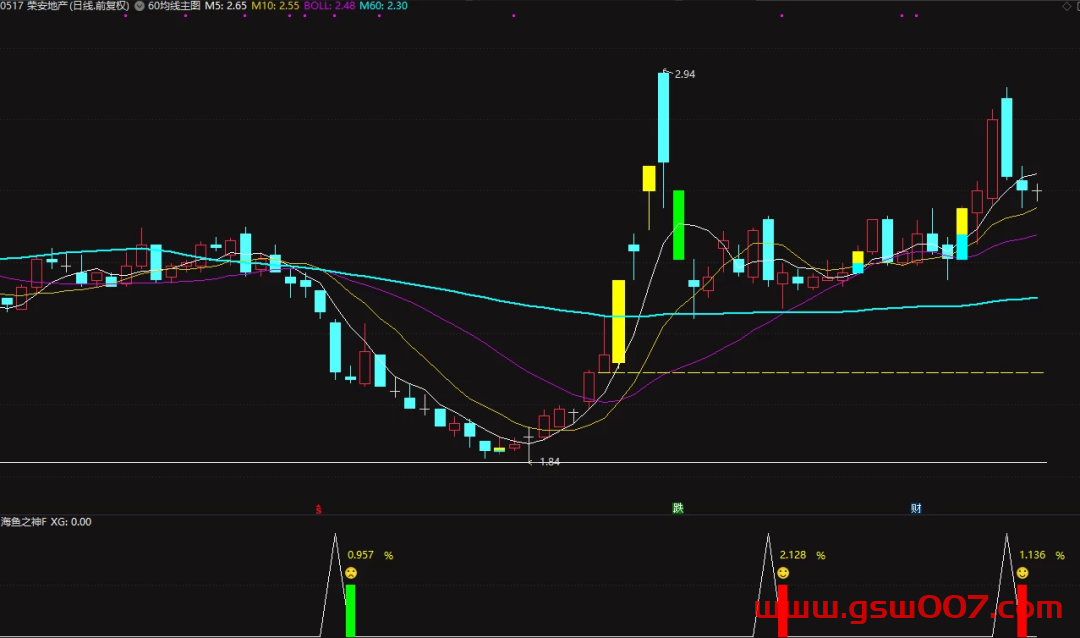Select the green candlestick in the main chart

click(x=678, y=225)
